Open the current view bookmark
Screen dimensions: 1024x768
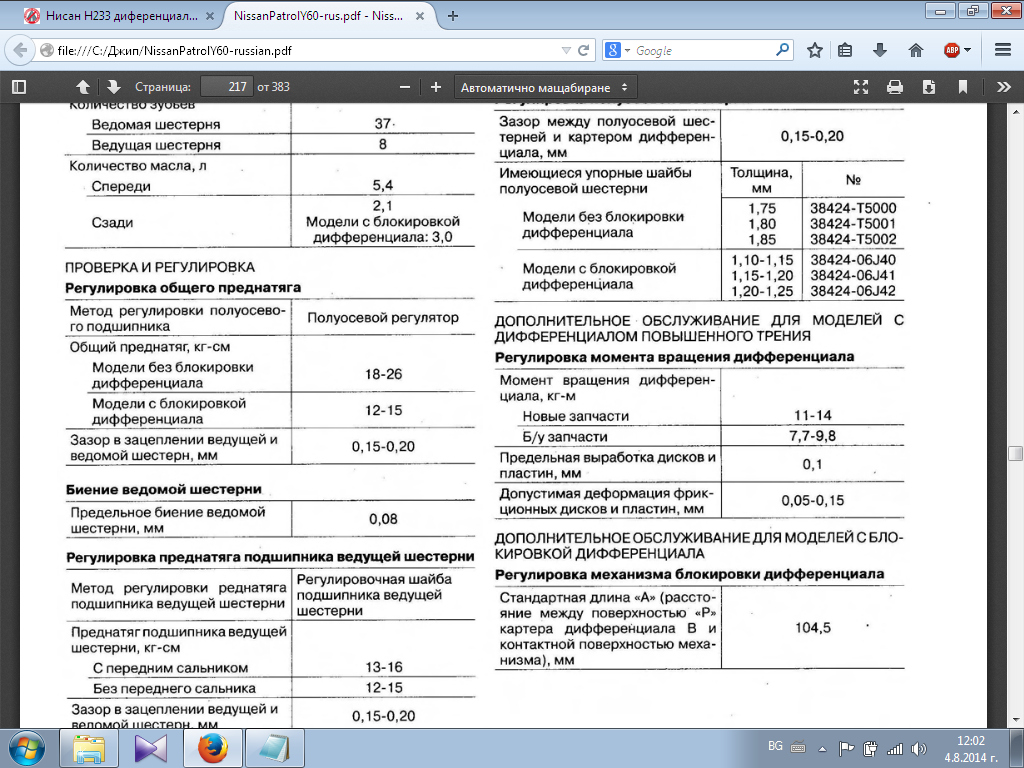tap(963, 87)
